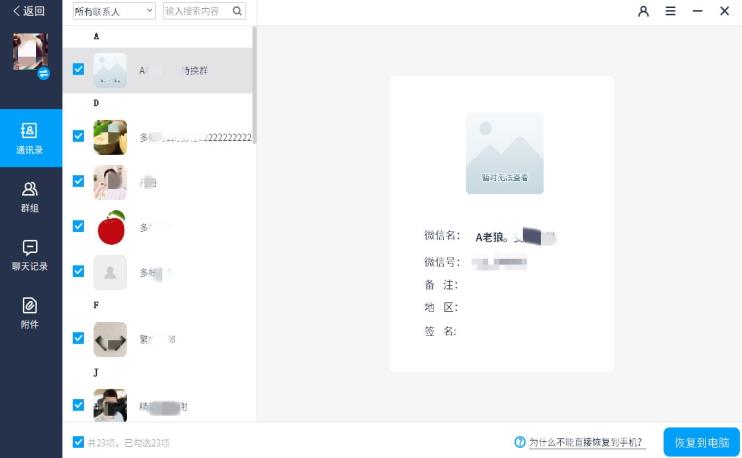Toggle checkbox beside the selfie avatar contact
The width and height of the screenshot is (742, 458).
(x=79, y=181)
